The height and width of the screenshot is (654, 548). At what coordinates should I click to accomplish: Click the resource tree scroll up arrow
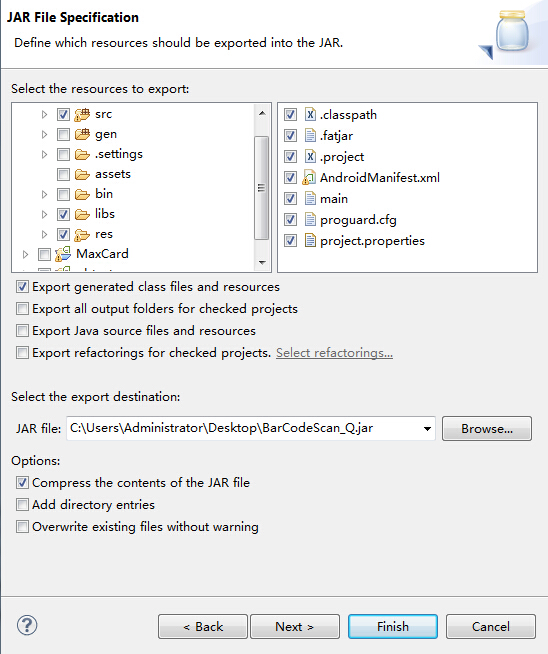coord(262,113)
